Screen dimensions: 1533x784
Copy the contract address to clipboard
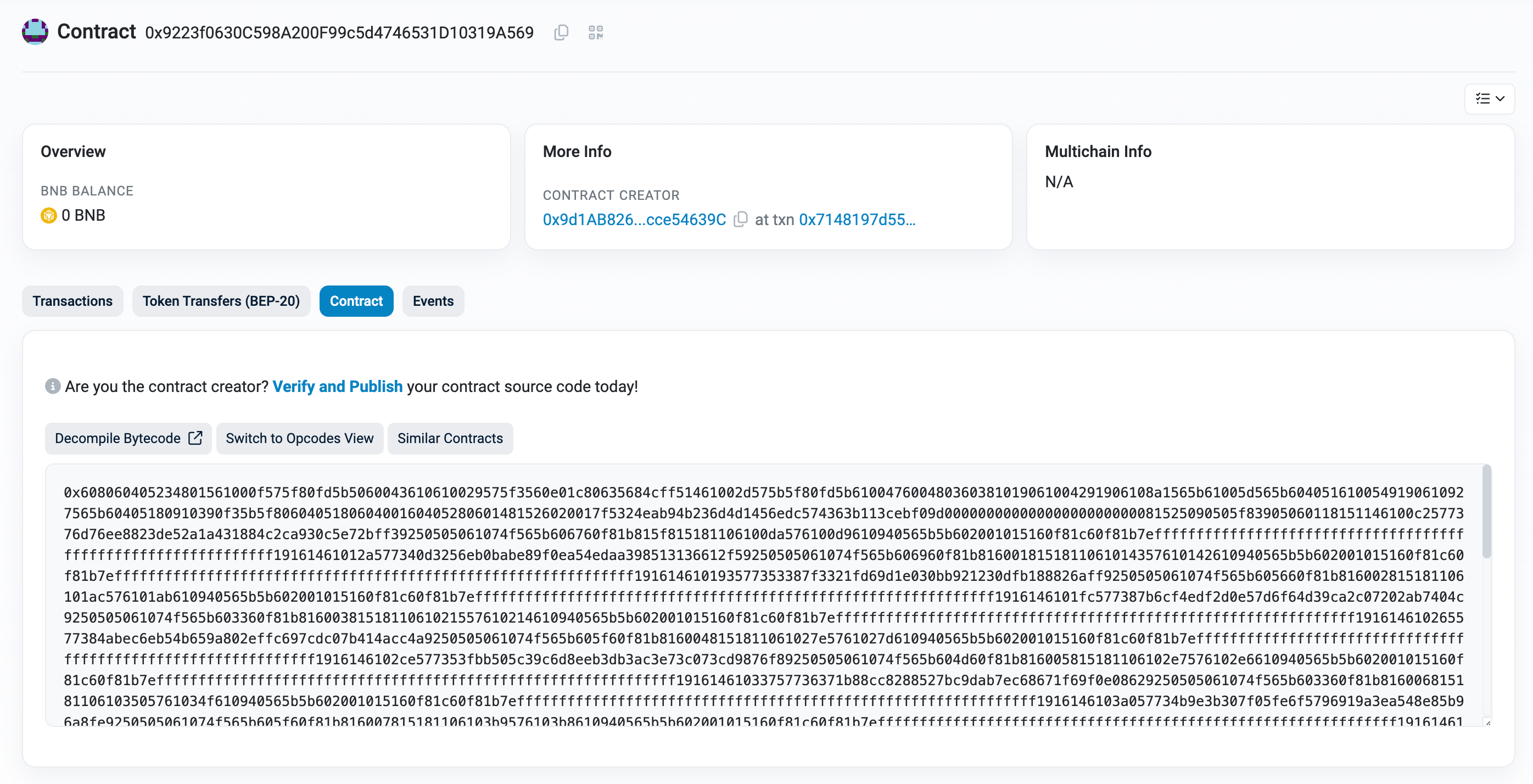[x=561, y=32]
